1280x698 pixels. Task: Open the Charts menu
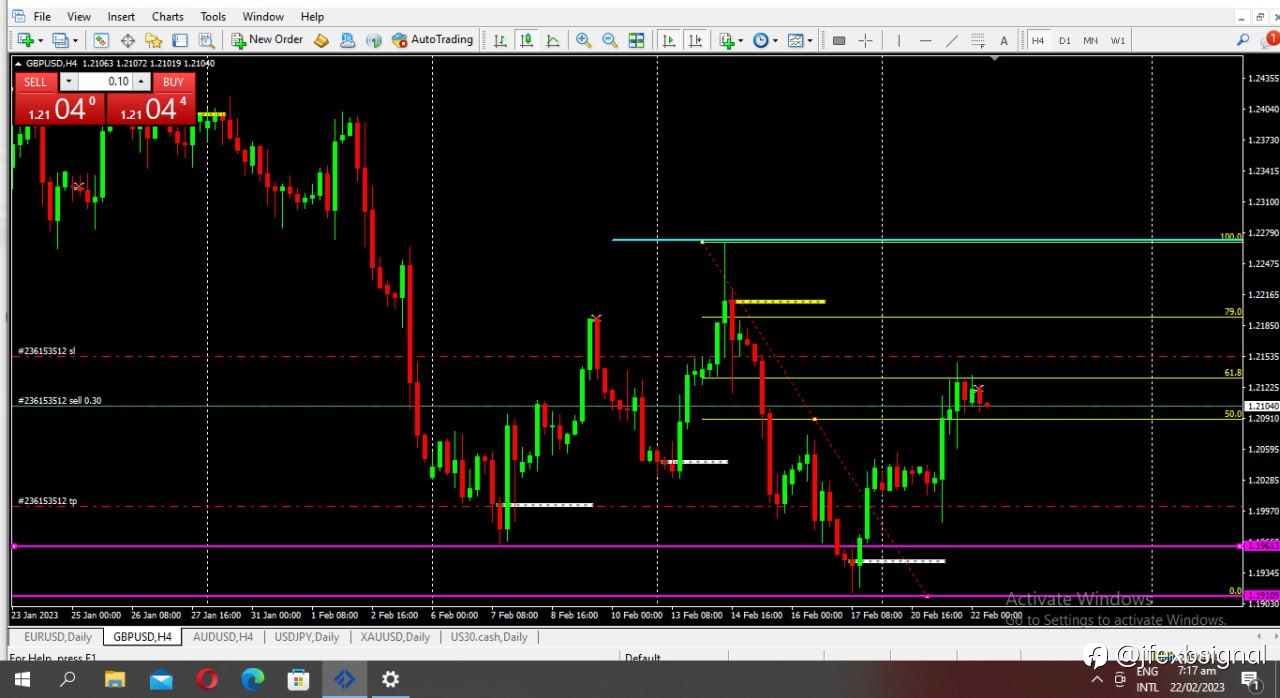pyautogui.click(x=167, y=16)
